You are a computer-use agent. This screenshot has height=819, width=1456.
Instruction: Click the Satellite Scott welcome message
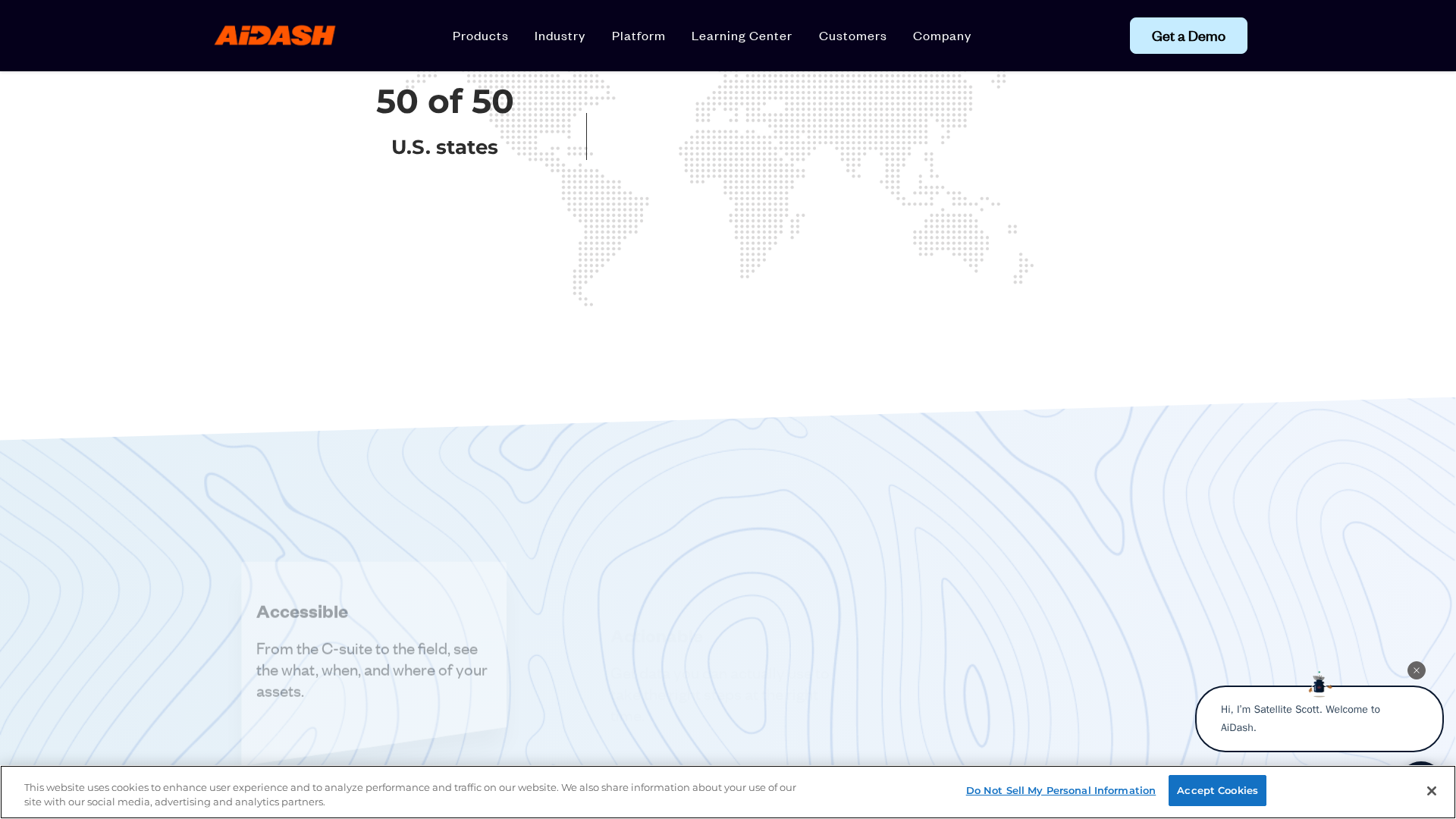click(1300, 719)
